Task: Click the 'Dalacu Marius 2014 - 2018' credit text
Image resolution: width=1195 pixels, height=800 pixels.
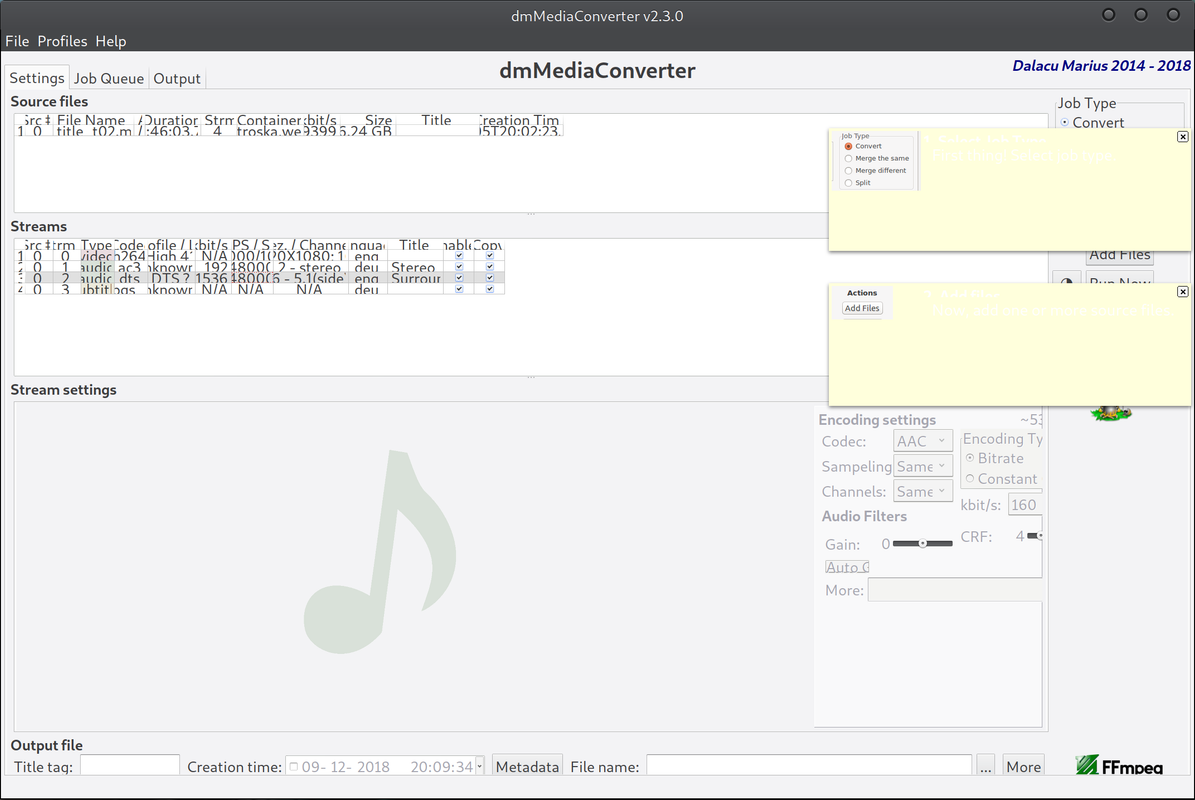Action: (x=1101, y=66)
